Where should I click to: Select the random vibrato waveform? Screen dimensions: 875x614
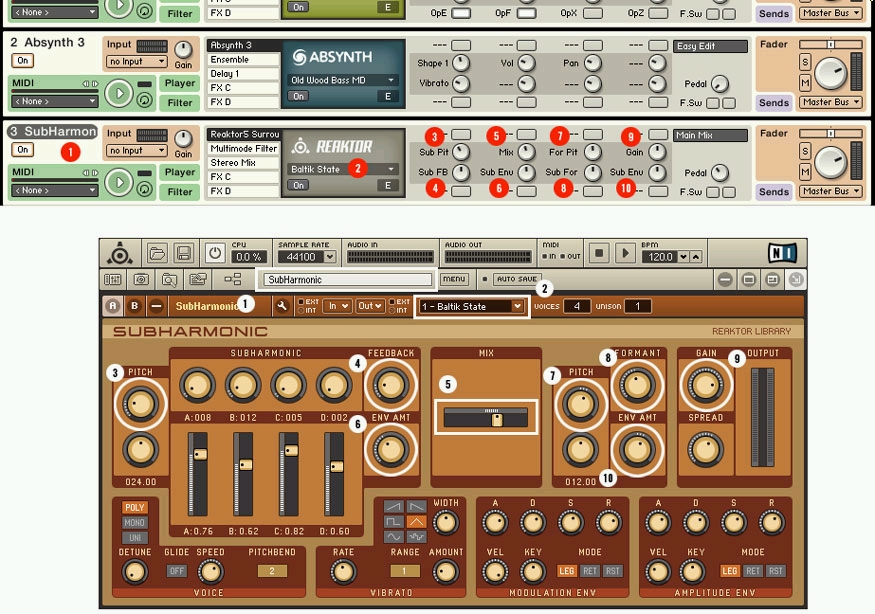(416, 536)
